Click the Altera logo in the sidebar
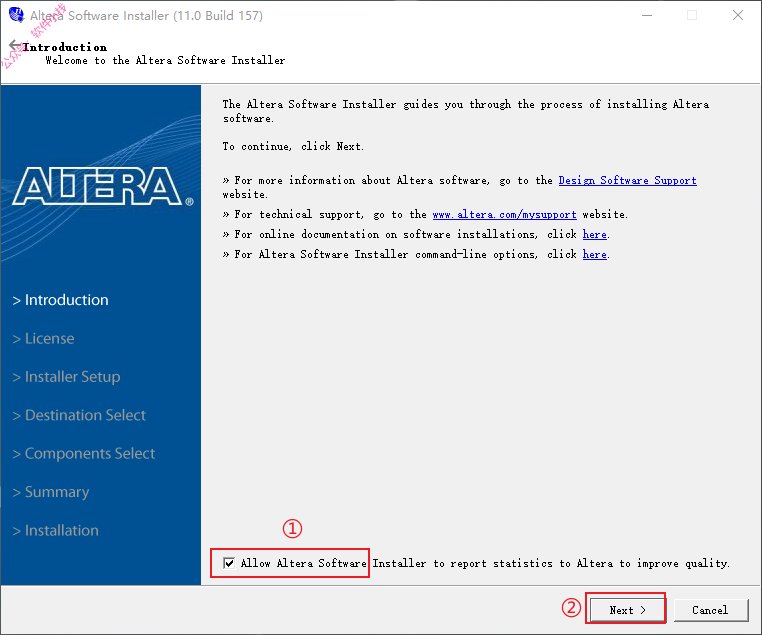Screen dimensions: 762x635 (103, 187)
